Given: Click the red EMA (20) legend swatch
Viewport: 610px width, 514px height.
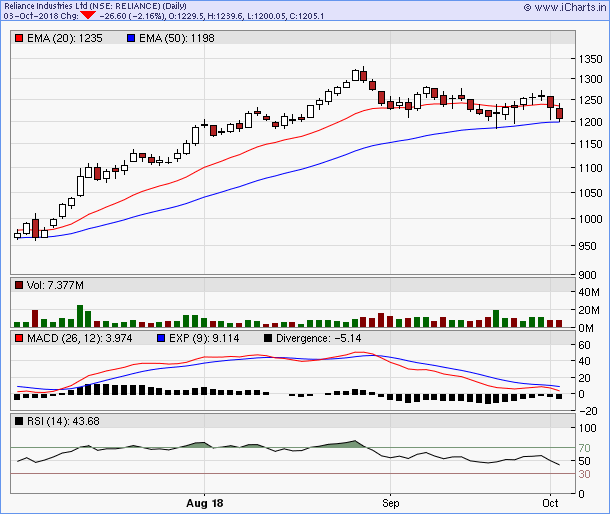Looking at the screenshot, I should coord(19,38).
